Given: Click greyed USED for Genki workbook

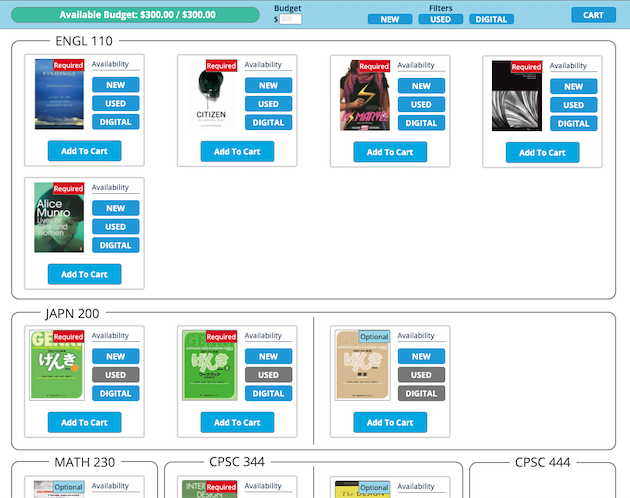Looking at the screenshot, I should pos(268,375).
